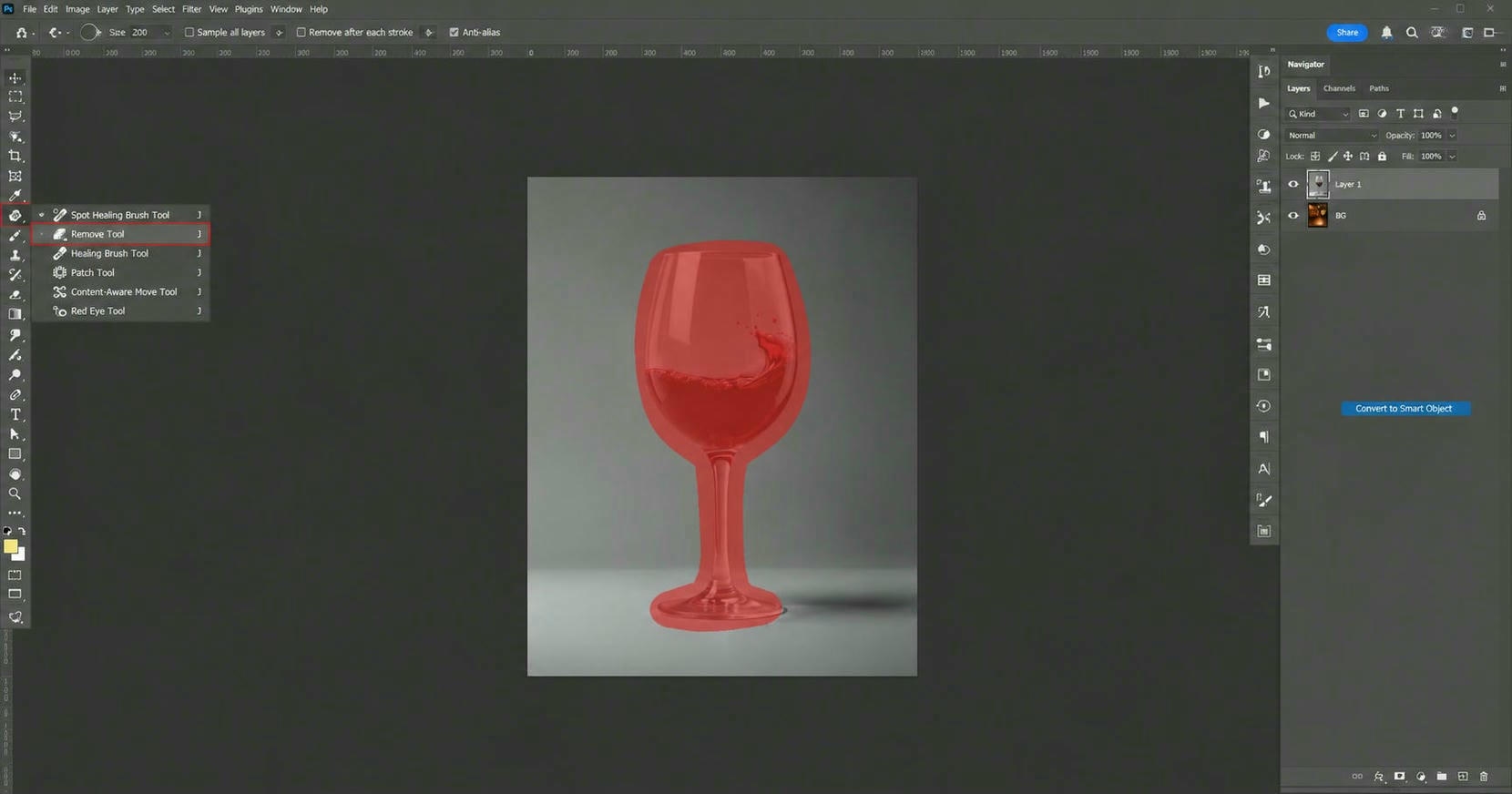
Task: Switch to the Paths tab
Action: (x=1379, y=88)
